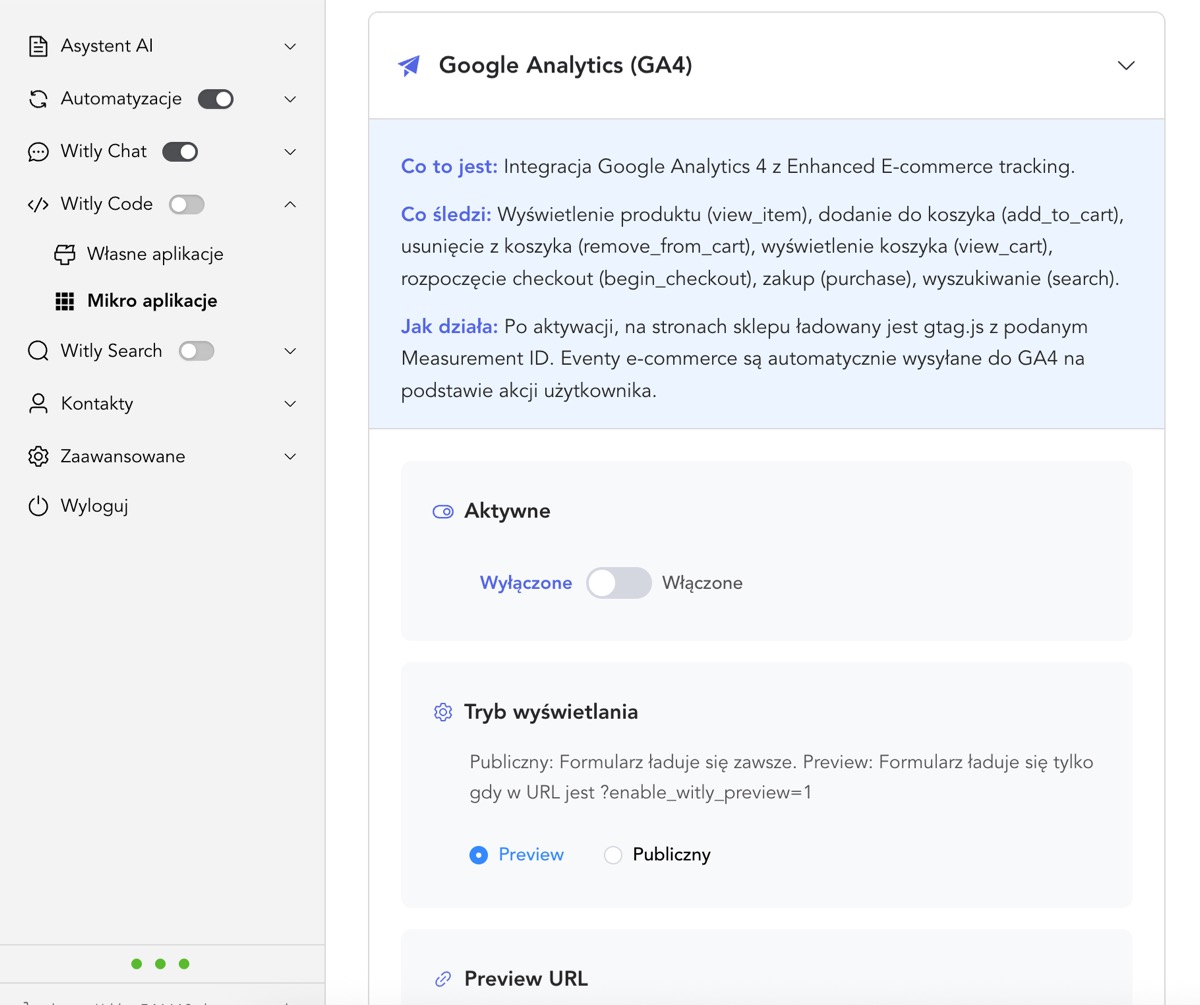Click the Tryb wyświetlania gear icon
Screen dimensions: 1200x1005
click(442, 711)
